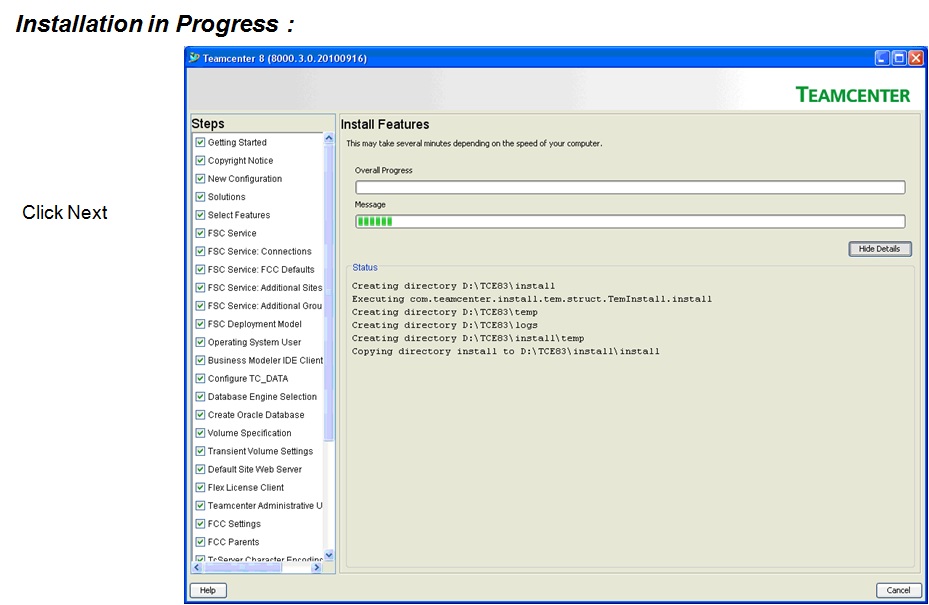Click the Steps list up arrow

[x=329, y=136]
